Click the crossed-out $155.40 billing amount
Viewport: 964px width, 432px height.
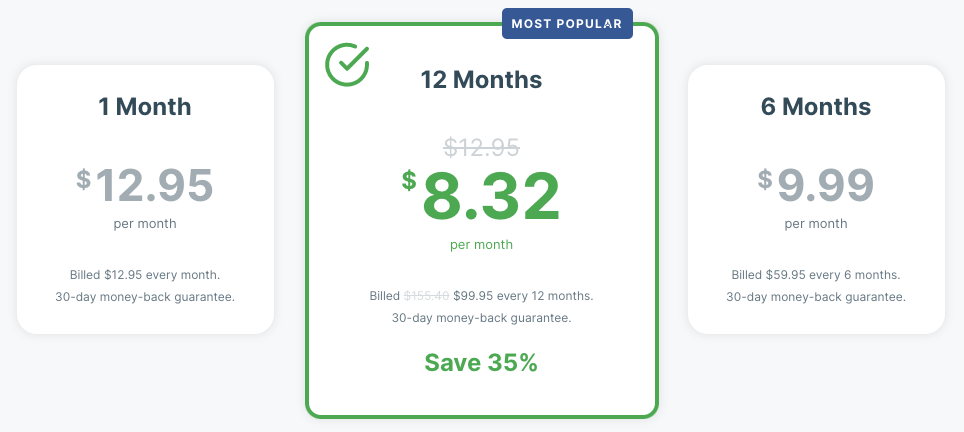426,296
